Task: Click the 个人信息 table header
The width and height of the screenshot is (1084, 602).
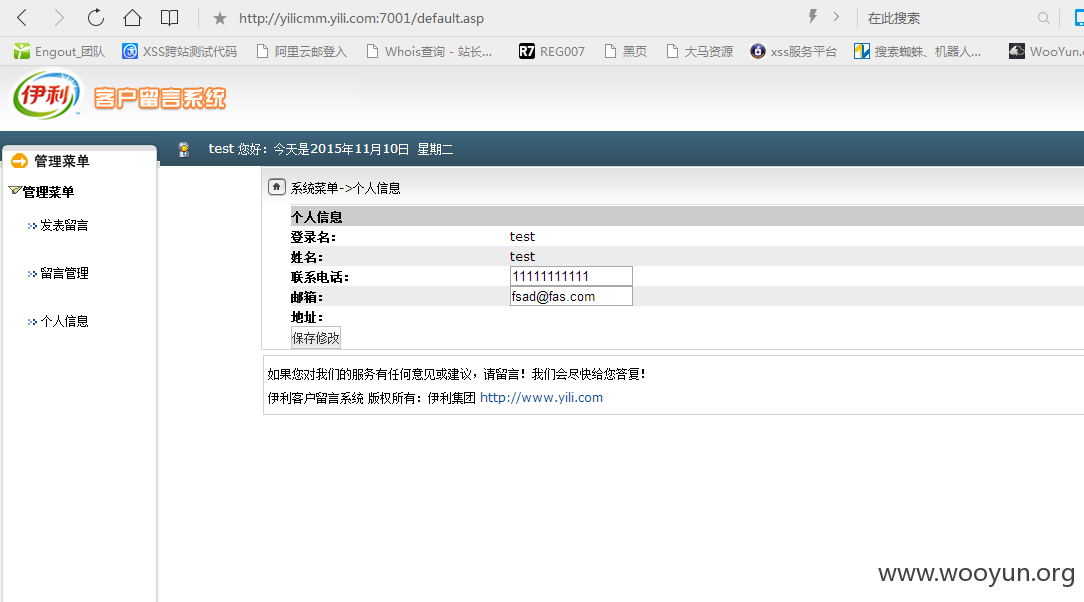Action: (x=687, y=216)
